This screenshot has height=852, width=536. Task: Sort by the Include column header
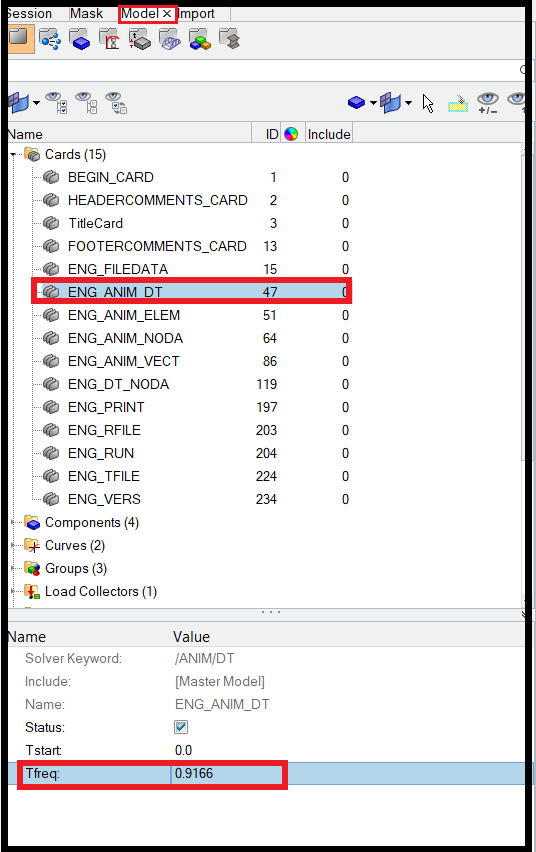[x=329, y=134]
